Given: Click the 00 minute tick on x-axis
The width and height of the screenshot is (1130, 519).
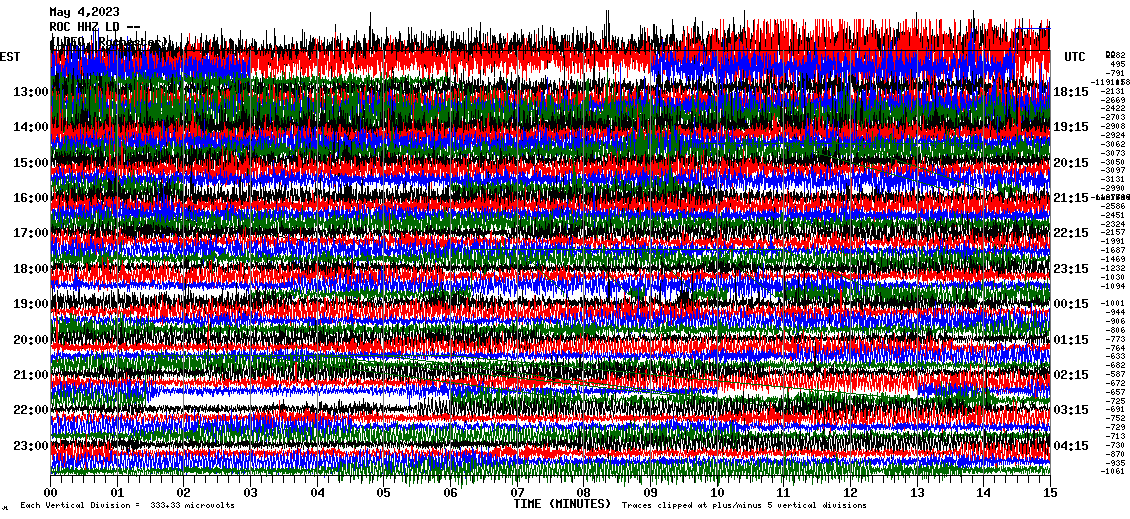Looking at the screenshot, I should click(x=51, y=493).
